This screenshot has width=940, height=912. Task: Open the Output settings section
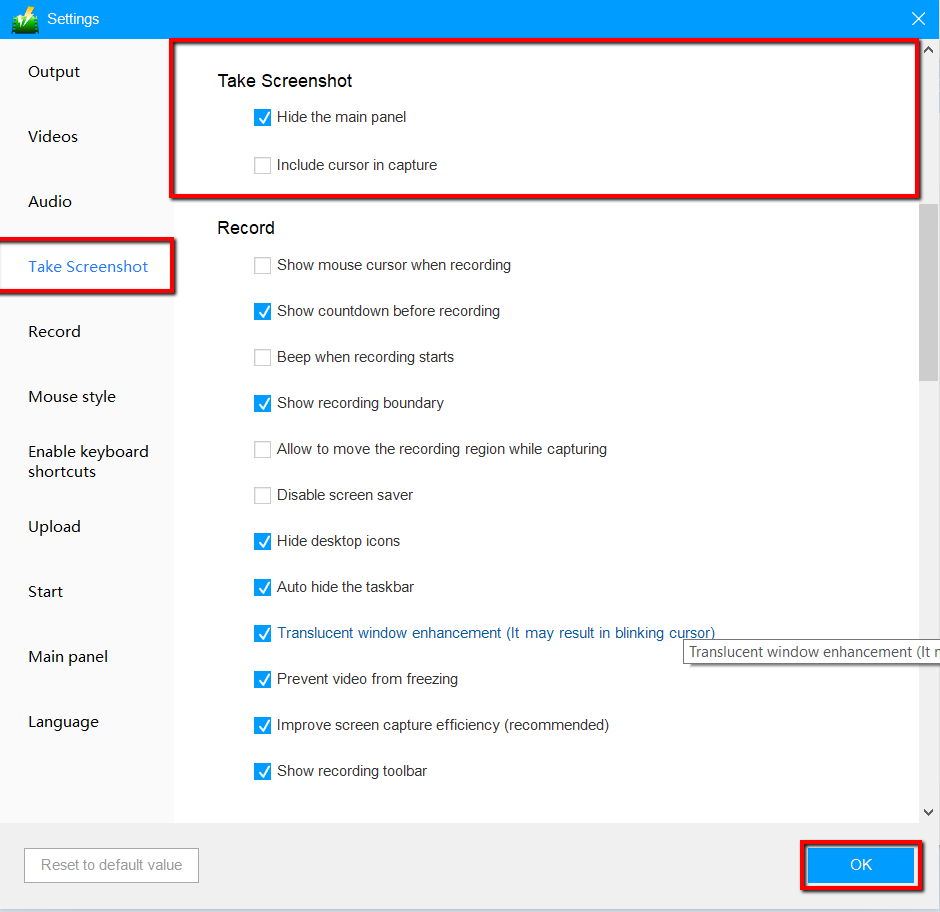(53, 71)
